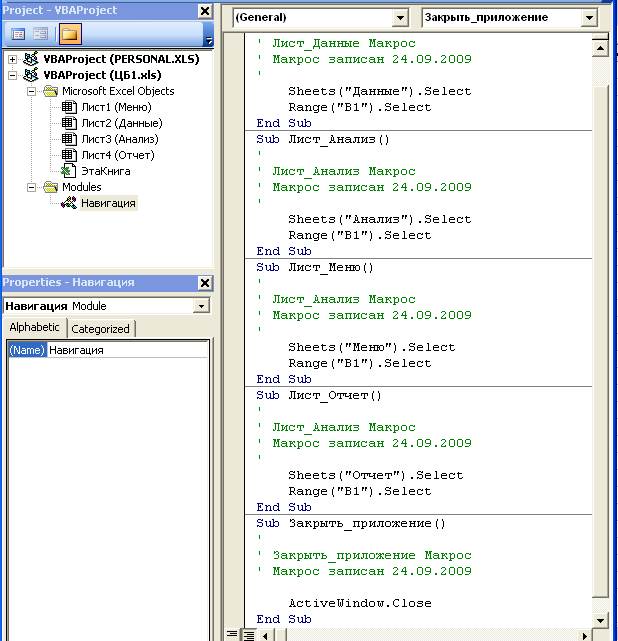
Task: Click the code window scroll down arrow
Action: (600, 621)
